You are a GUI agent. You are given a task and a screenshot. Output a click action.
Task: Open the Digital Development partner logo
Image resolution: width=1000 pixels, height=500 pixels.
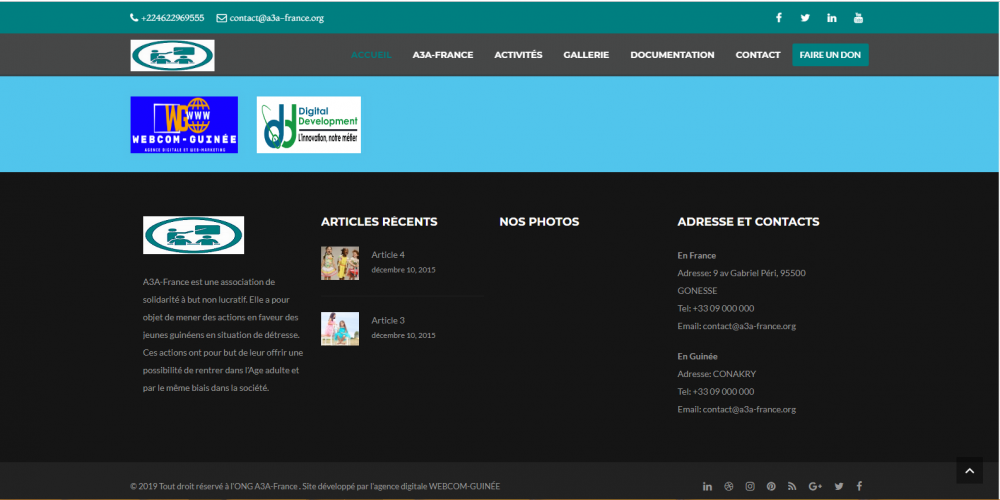[x=309, y=125]
